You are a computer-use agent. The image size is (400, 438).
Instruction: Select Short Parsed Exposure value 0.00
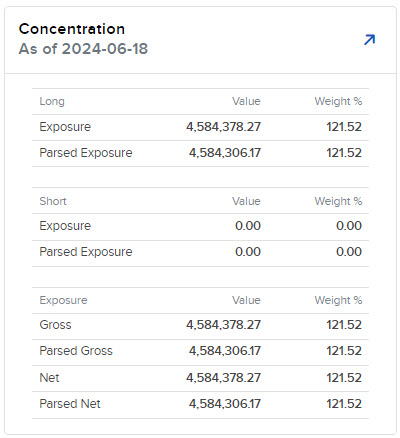pos(248,252)
